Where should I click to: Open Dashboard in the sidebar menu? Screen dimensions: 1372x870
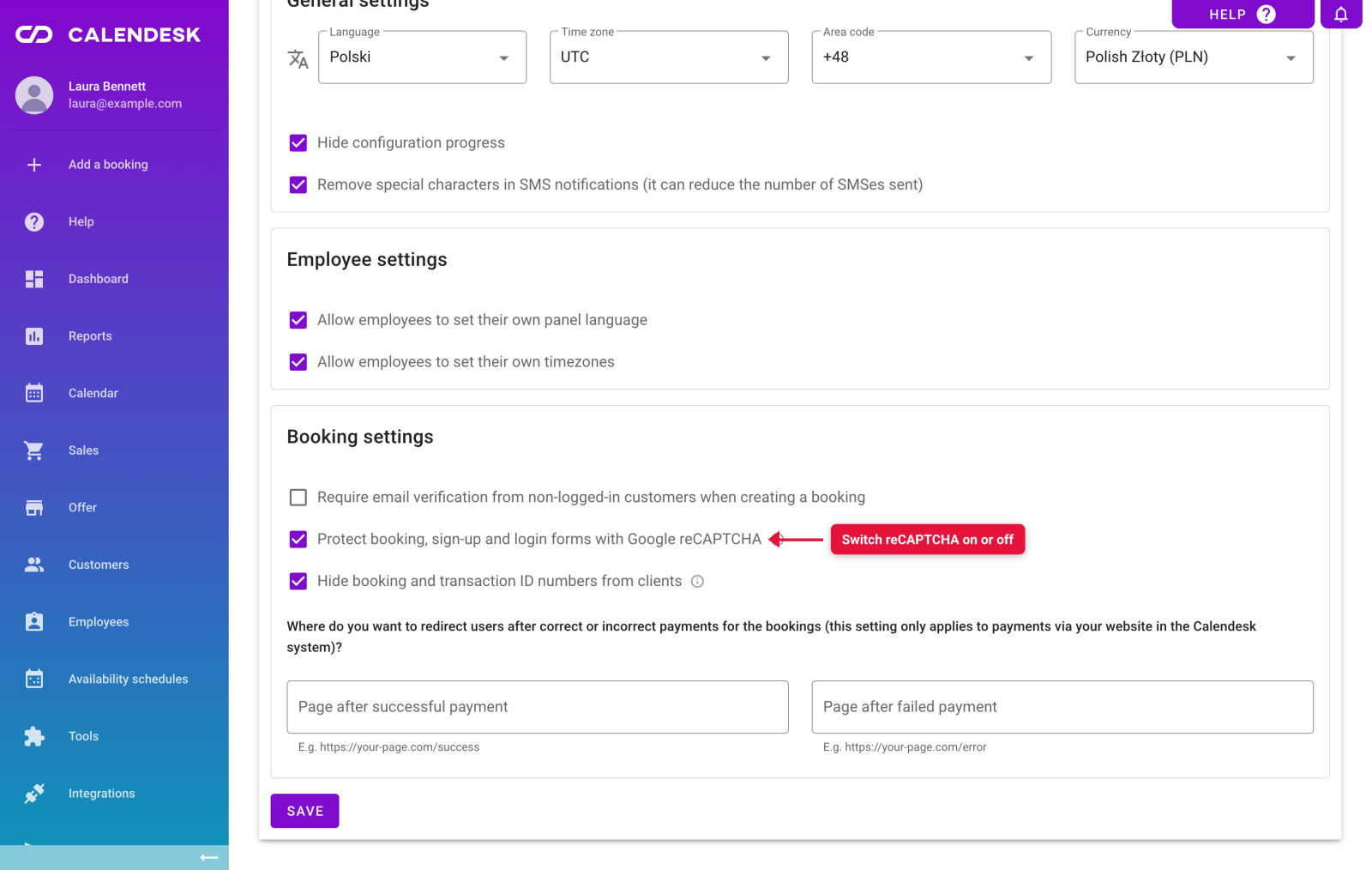[x=114, y=279]
